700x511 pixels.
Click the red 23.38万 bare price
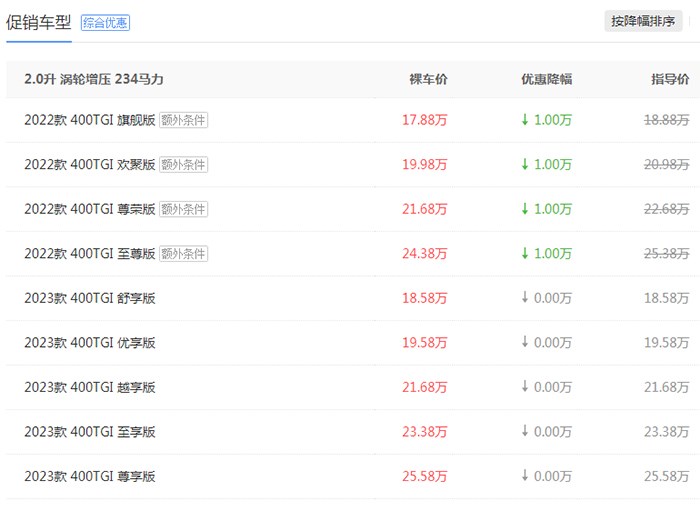tap(425, 432)
